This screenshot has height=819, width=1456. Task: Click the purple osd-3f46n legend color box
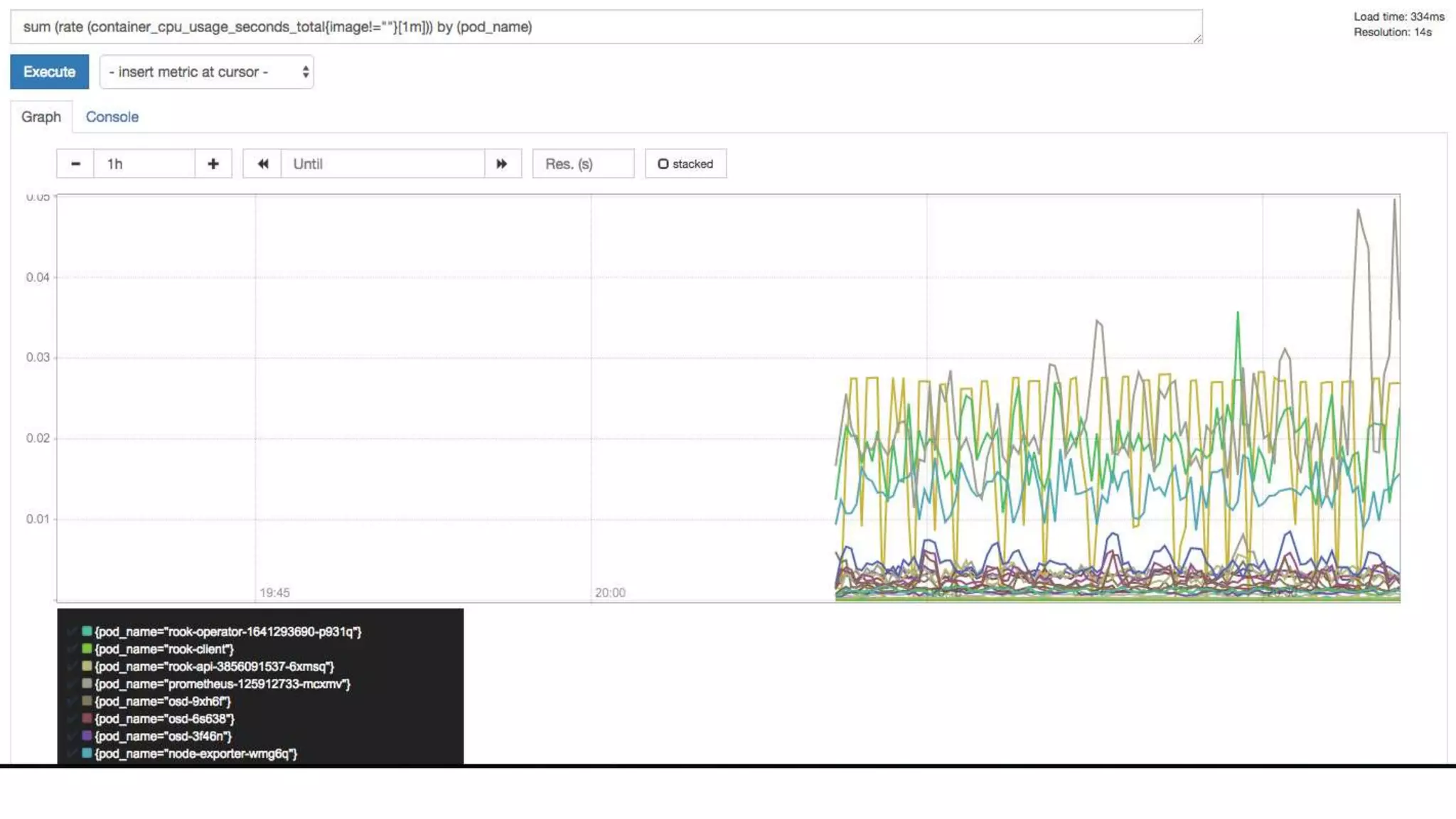click(87, 736)
